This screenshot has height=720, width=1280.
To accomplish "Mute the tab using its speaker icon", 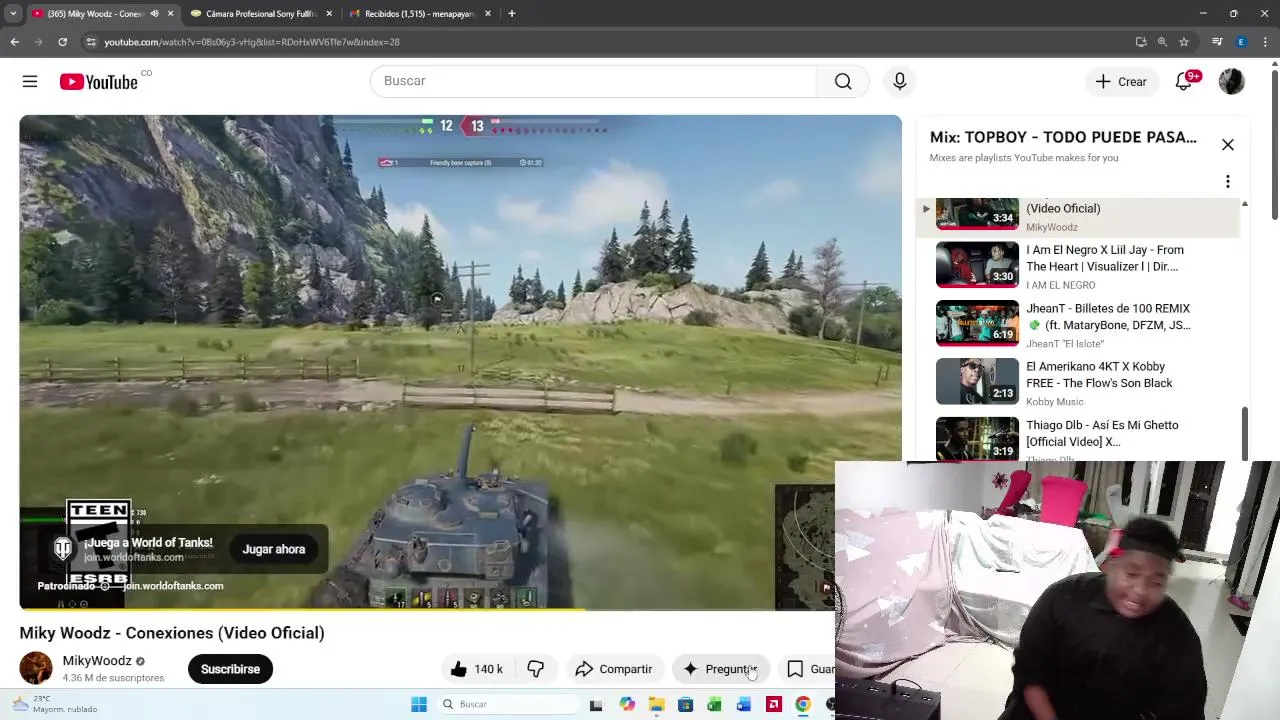I will coord(154,14).
